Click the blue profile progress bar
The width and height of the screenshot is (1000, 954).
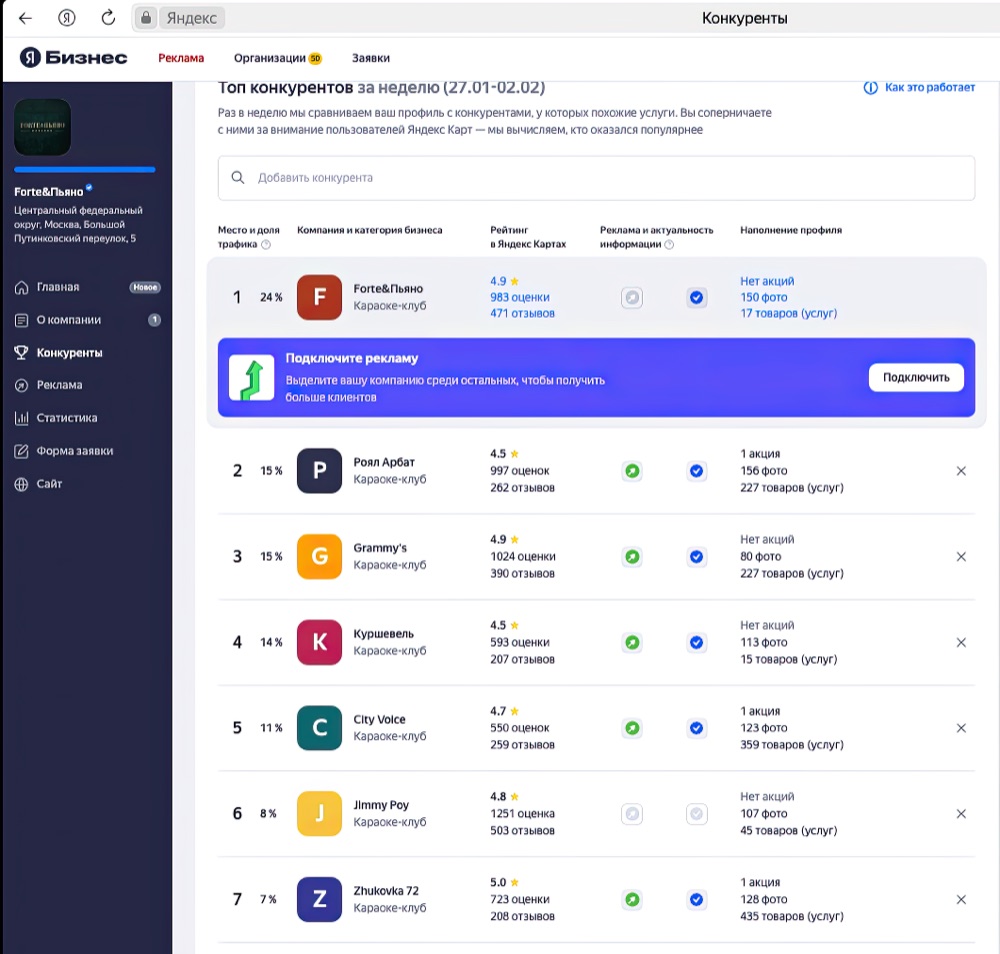tap(85, 170)
